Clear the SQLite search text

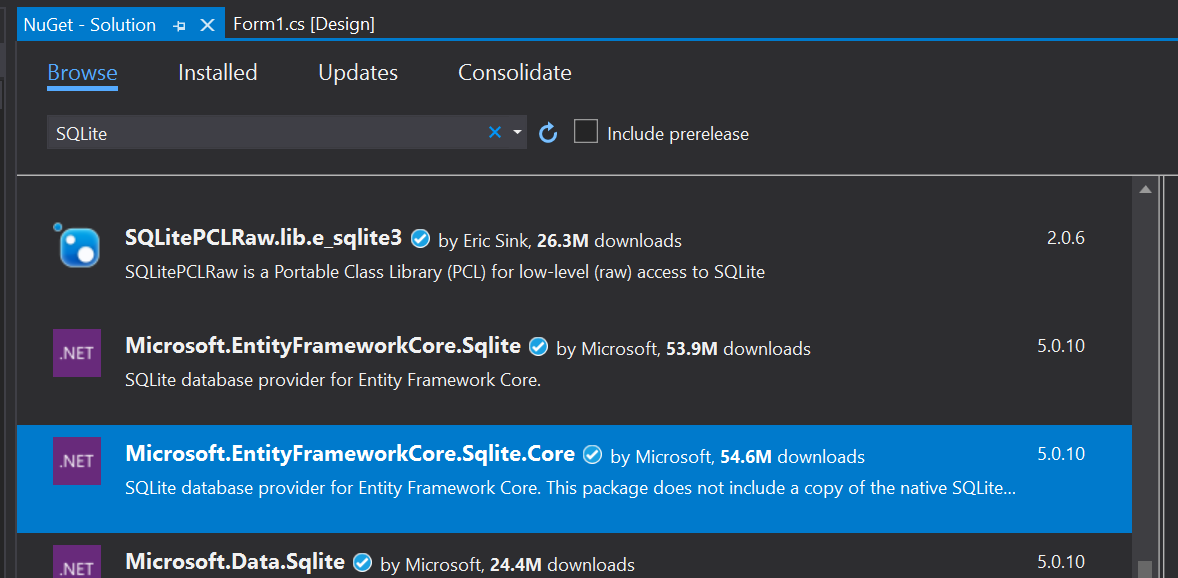[494, 133]
